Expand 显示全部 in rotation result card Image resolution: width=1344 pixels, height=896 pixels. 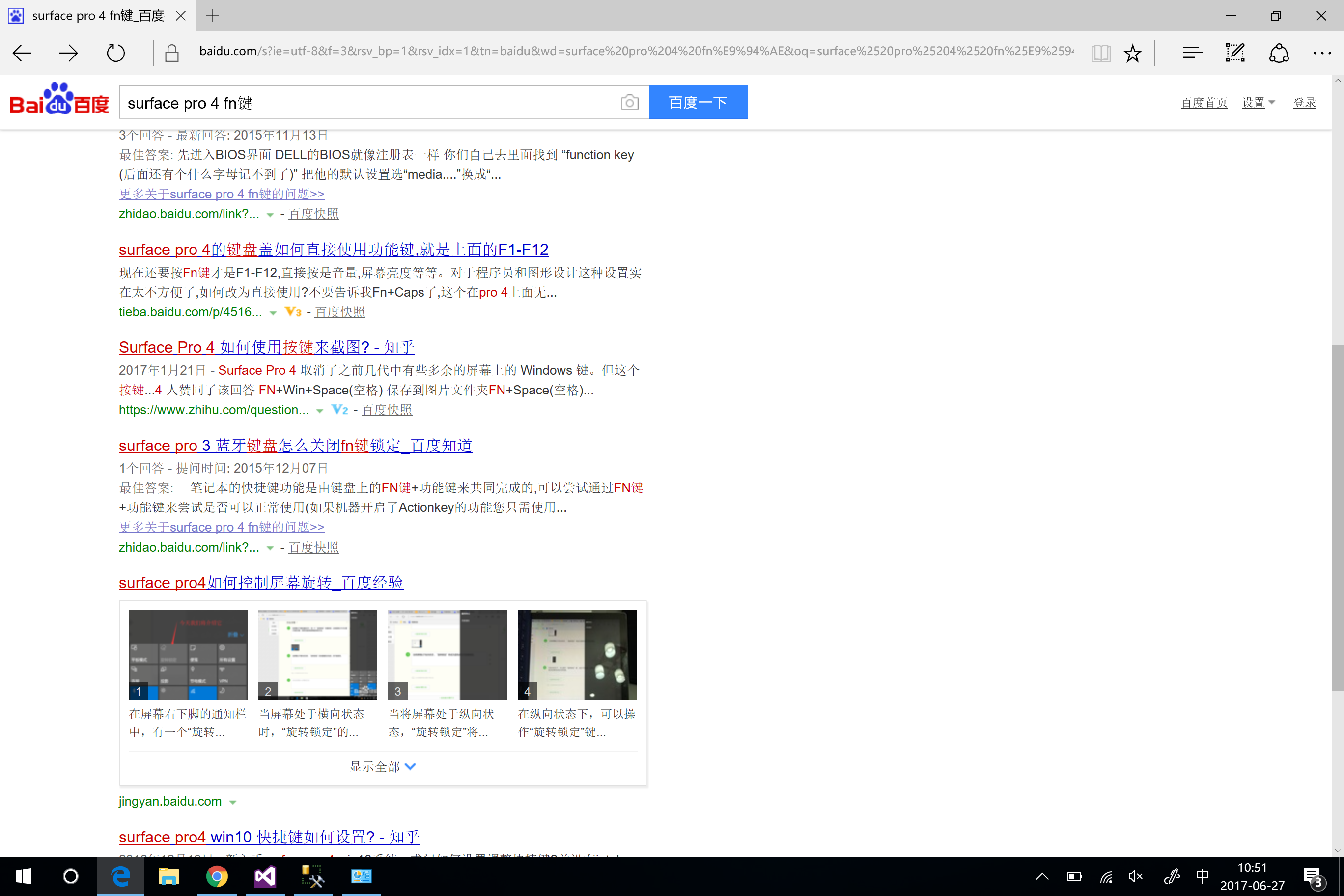click(382, 767)
